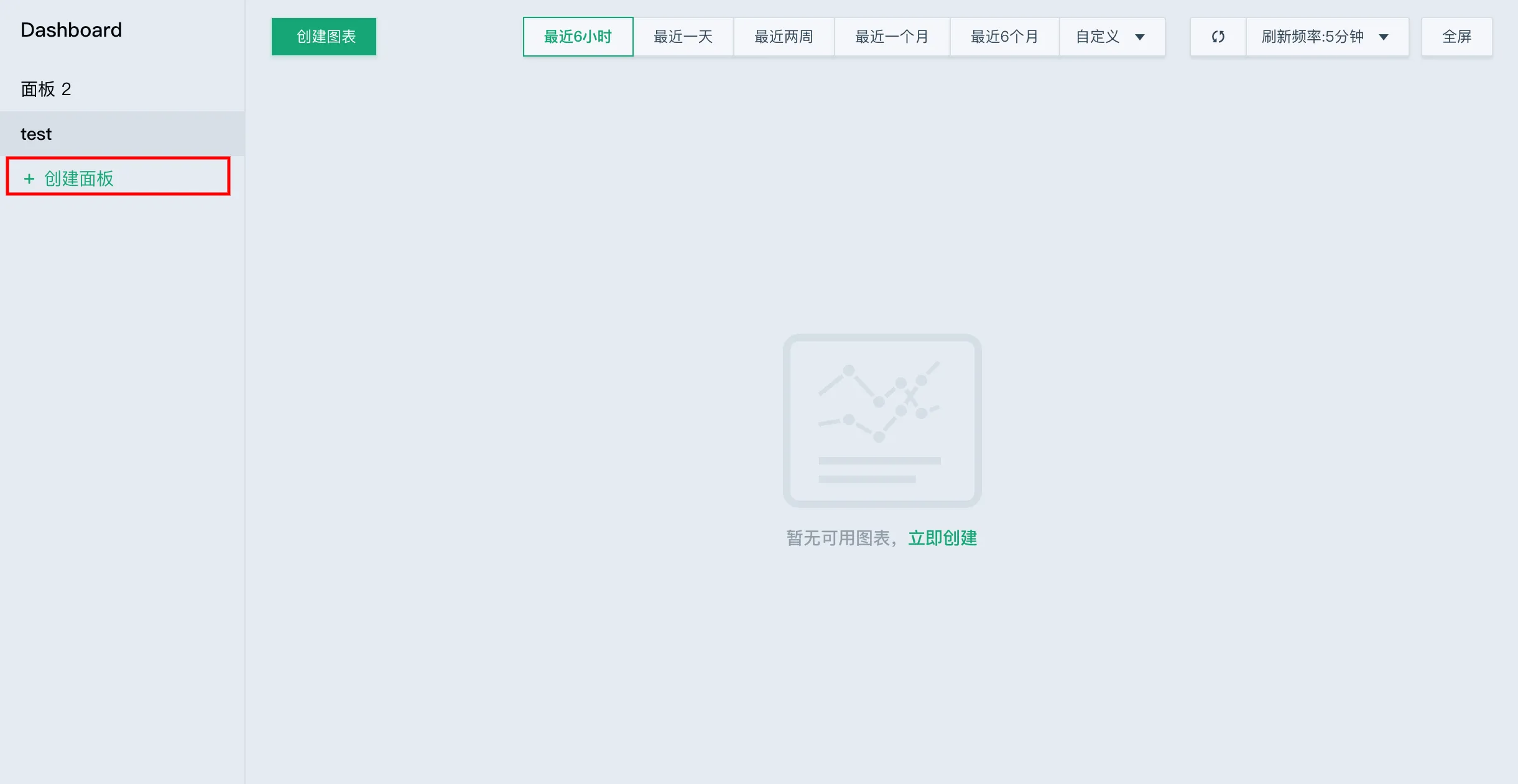Click the refresh icon to reload charts
The height and width of the screenshot is (784, 1518).
point(1217,37)
